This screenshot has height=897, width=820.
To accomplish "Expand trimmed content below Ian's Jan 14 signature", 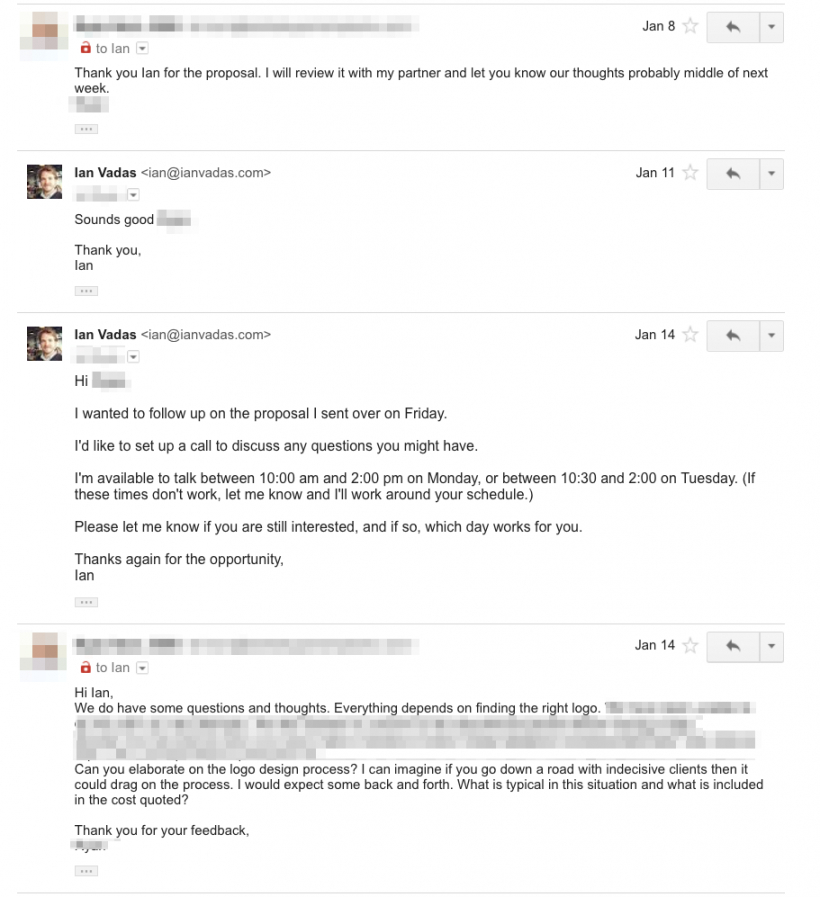I will pos(86,602).
